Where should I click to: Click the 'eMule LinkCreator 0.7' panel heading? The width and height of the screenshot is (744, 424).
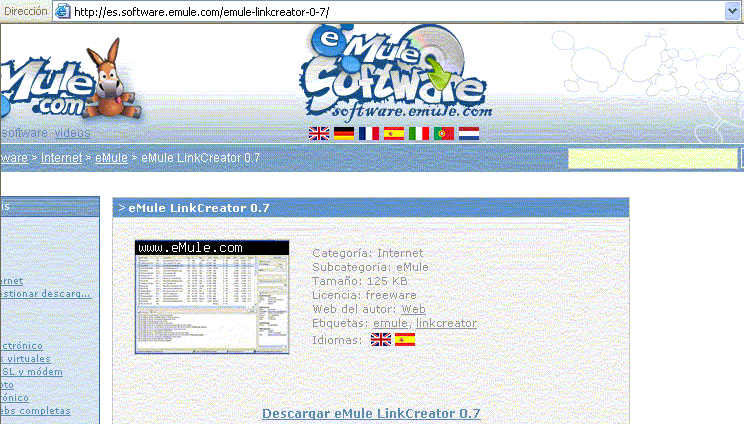pyautogui.click(x=198, y=208)
